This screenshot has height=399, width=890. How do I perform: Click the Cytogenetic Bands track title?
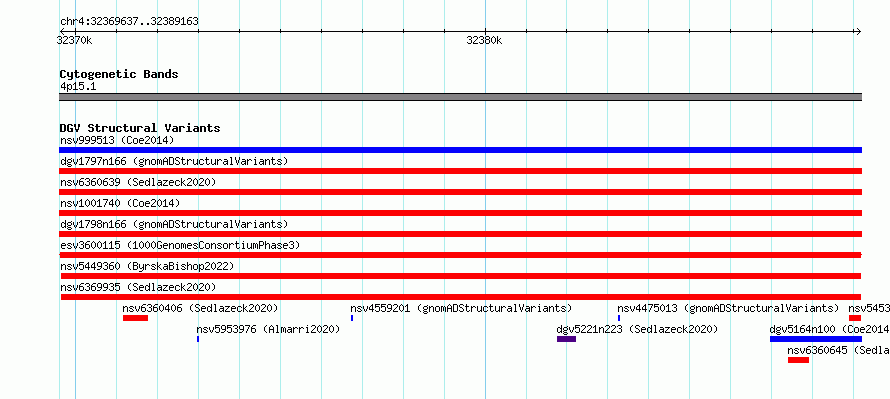tap(119, 74)
